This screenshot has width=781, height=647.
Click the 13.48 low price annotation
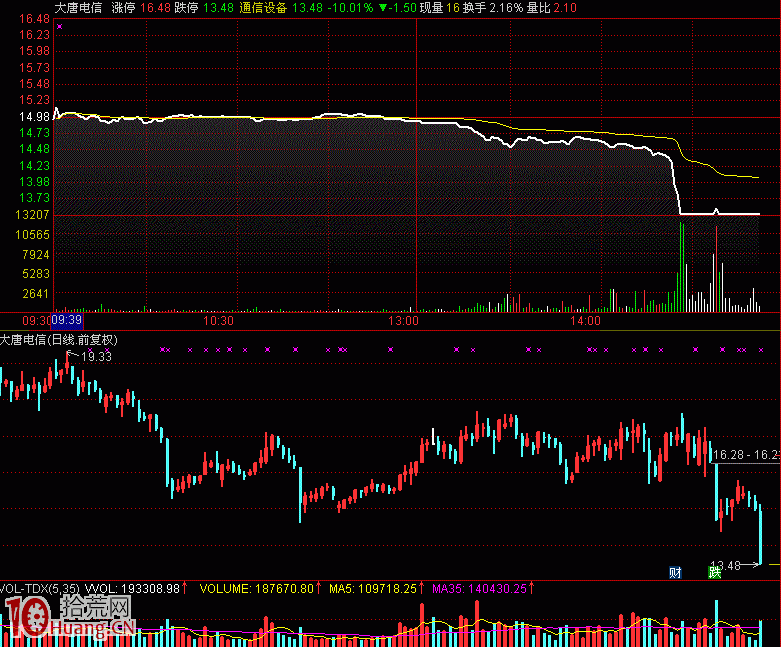pos(725,565)
